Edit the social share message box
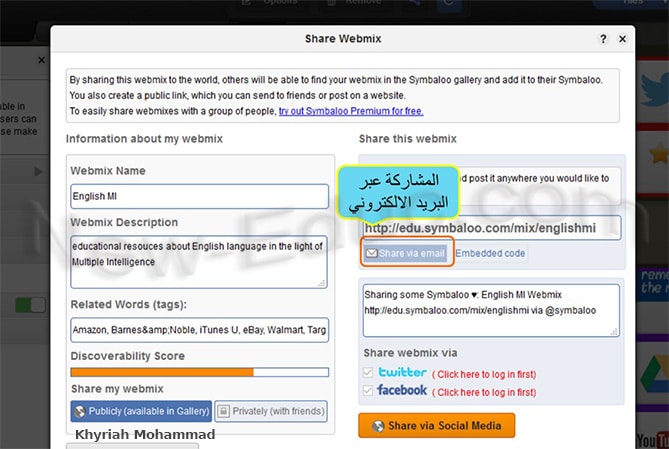Image resolution: width=669 pixels, height=449 pixels. (x=491, y=310)
